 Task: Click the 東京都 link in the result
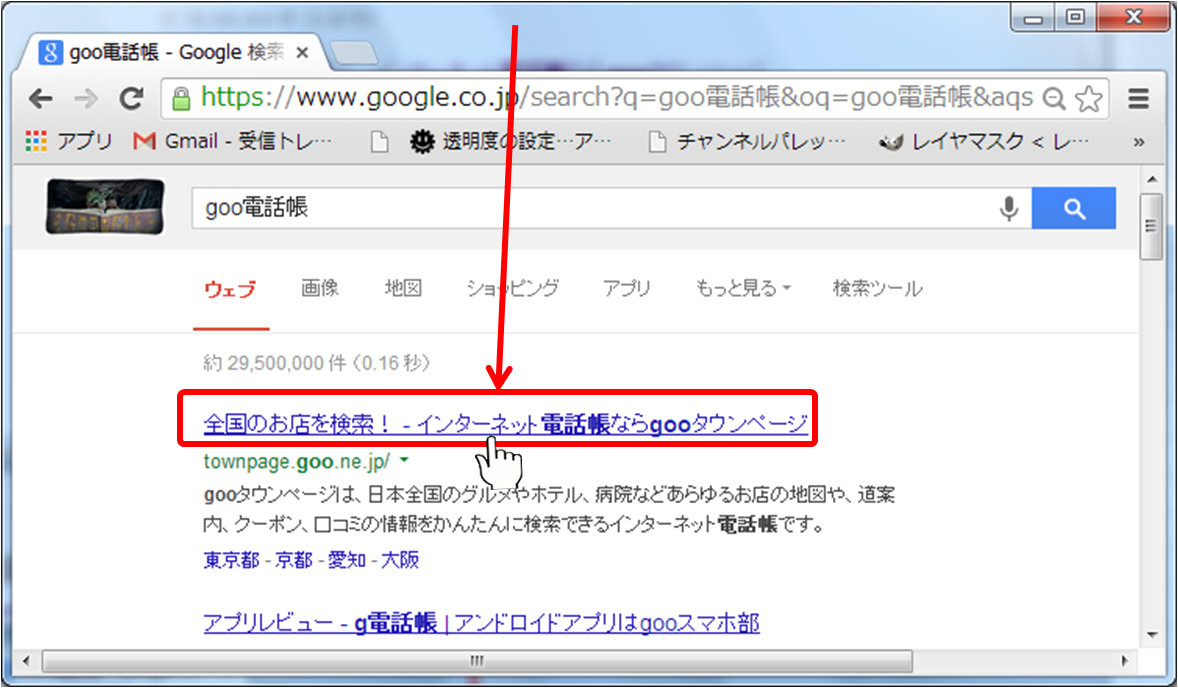pos(225,560)
